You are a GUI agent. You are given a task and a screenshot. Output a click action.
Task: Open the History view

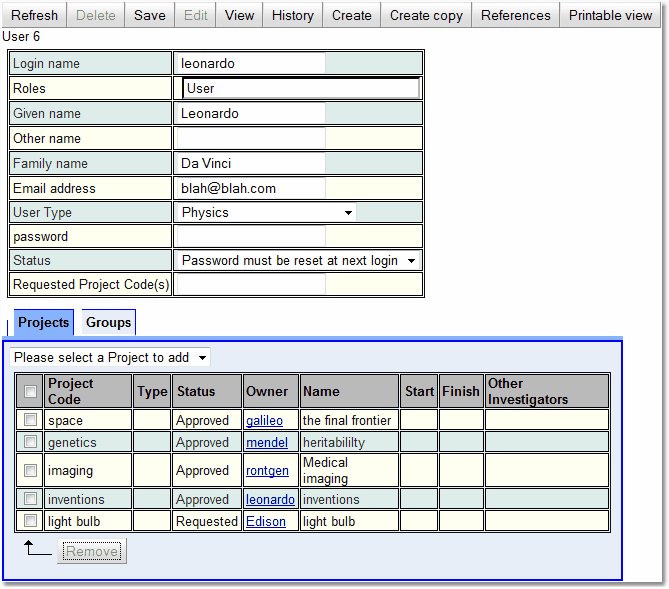[293, 15]
